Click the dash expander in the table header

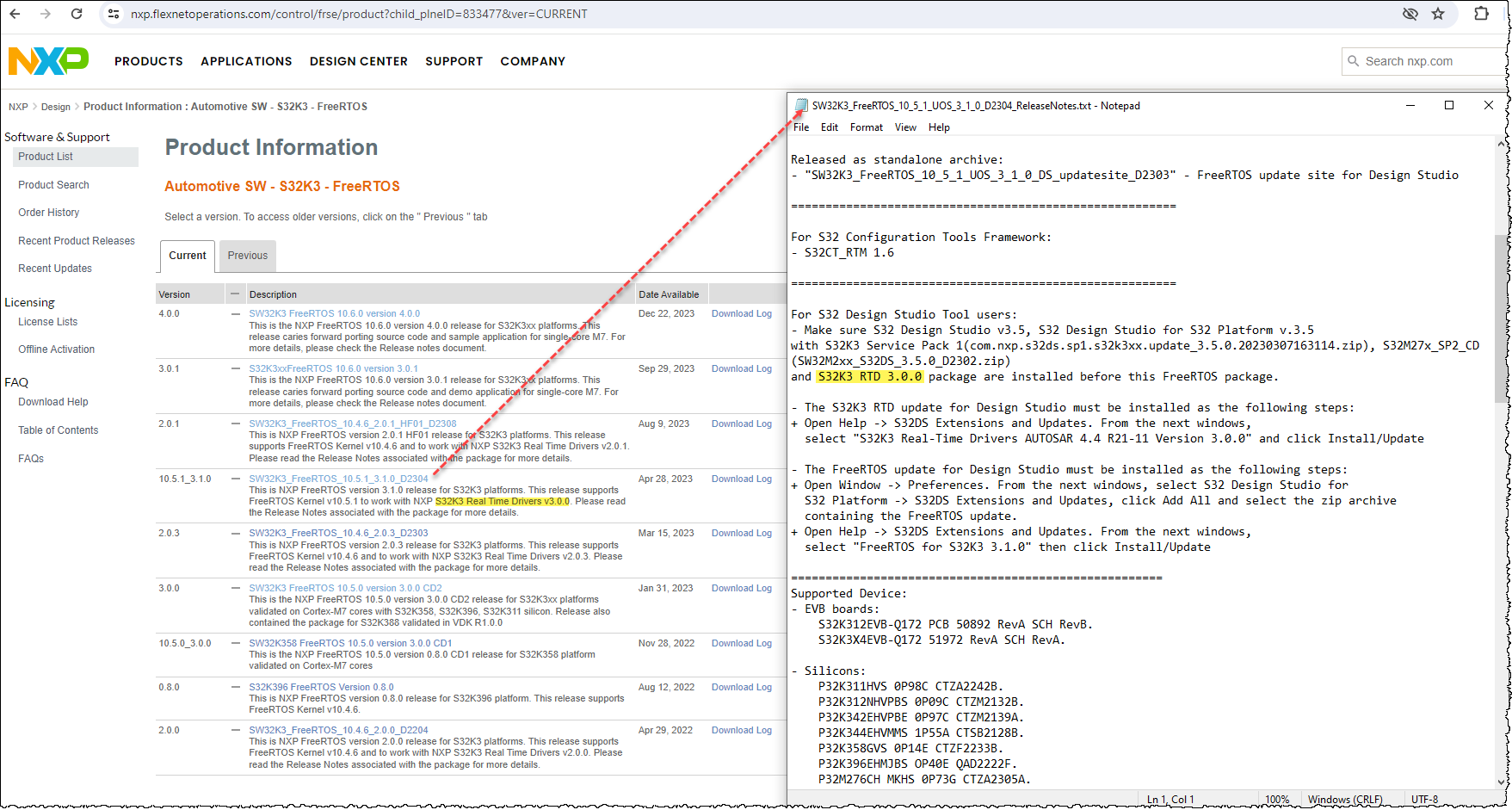(233, 294)
